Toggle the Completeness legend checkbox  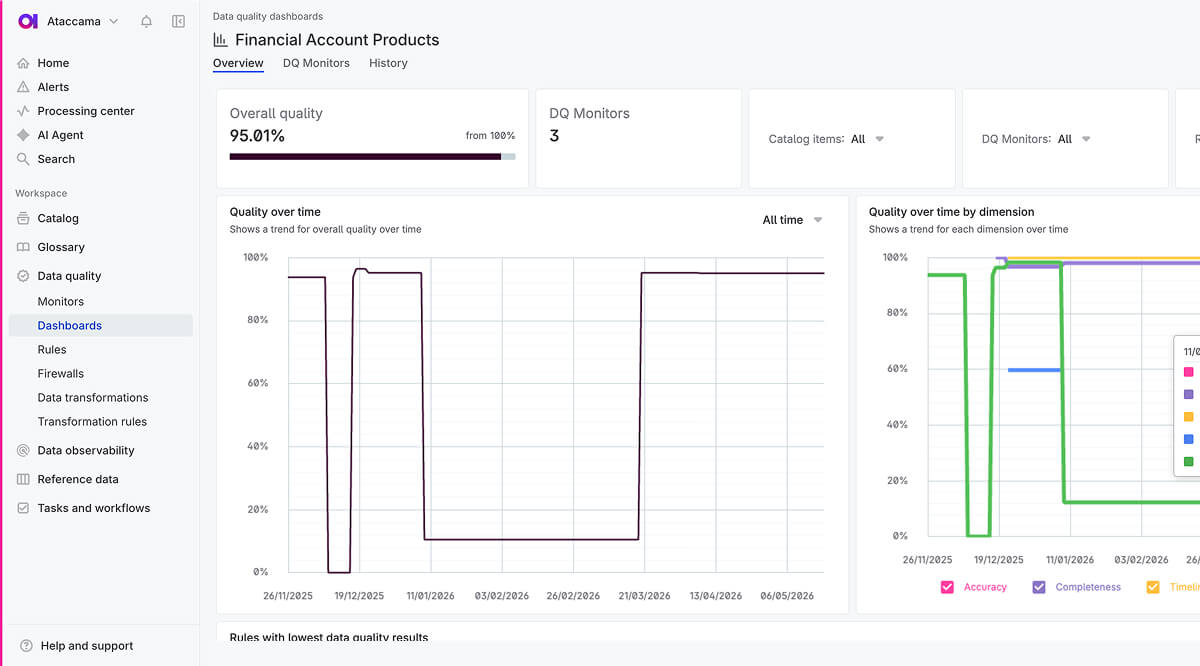point(1039,587)
